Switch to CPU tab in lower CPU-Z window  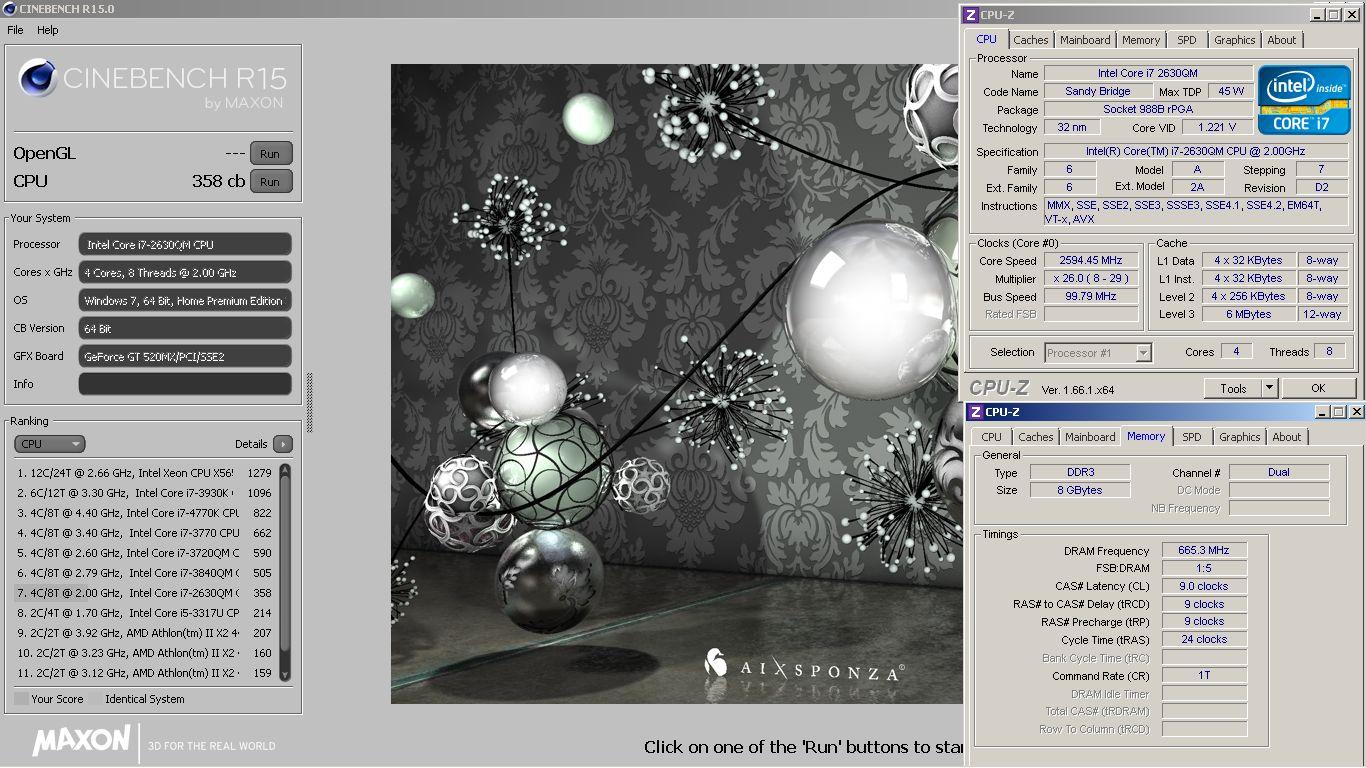coord(992,437)
